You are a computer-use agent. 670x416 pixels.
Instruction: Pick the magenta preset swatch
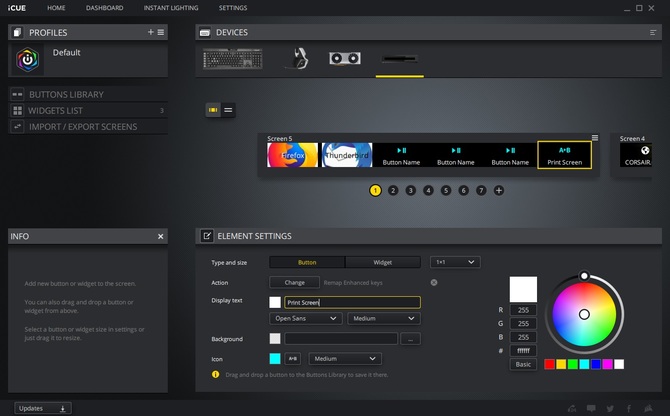[x=607, y=364]
